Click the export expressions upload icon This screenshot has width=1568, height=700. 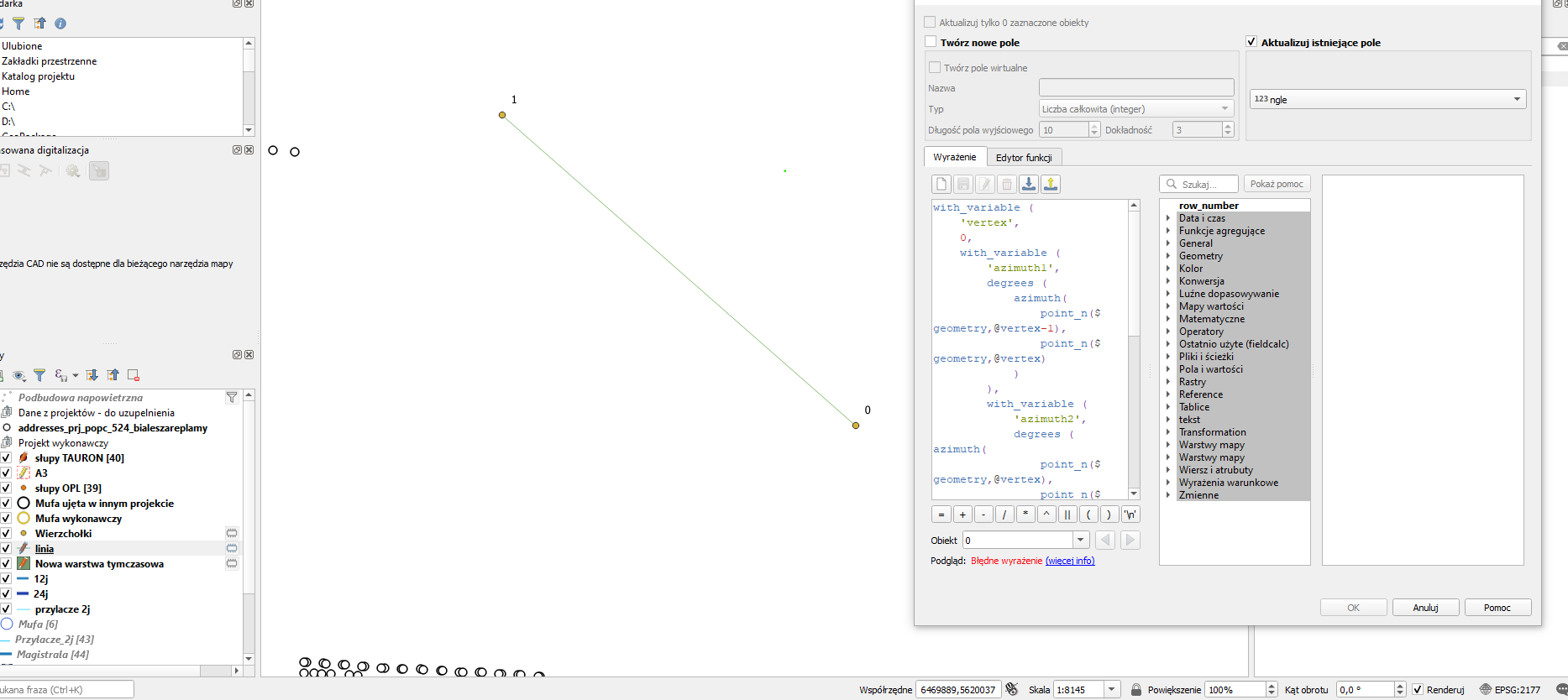tap(1051, 184)
